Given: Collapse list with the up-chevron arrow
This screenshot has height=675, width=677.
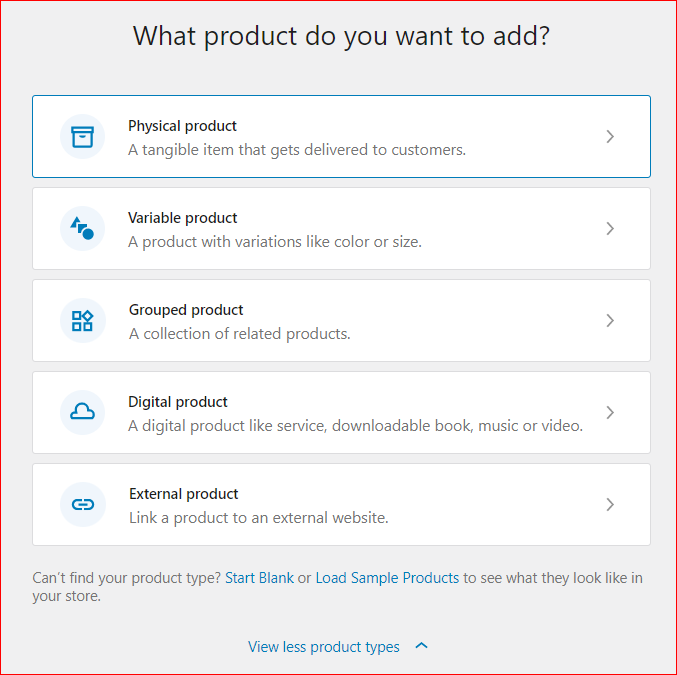Looking at the screenshot, I should (421, 646).
